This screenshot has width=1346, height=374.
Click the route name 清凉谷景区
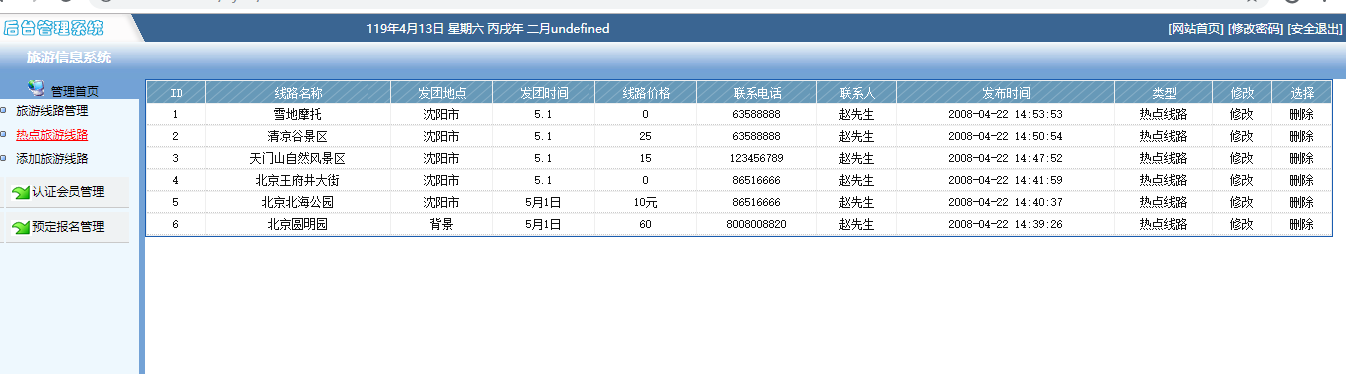point(298,136)
